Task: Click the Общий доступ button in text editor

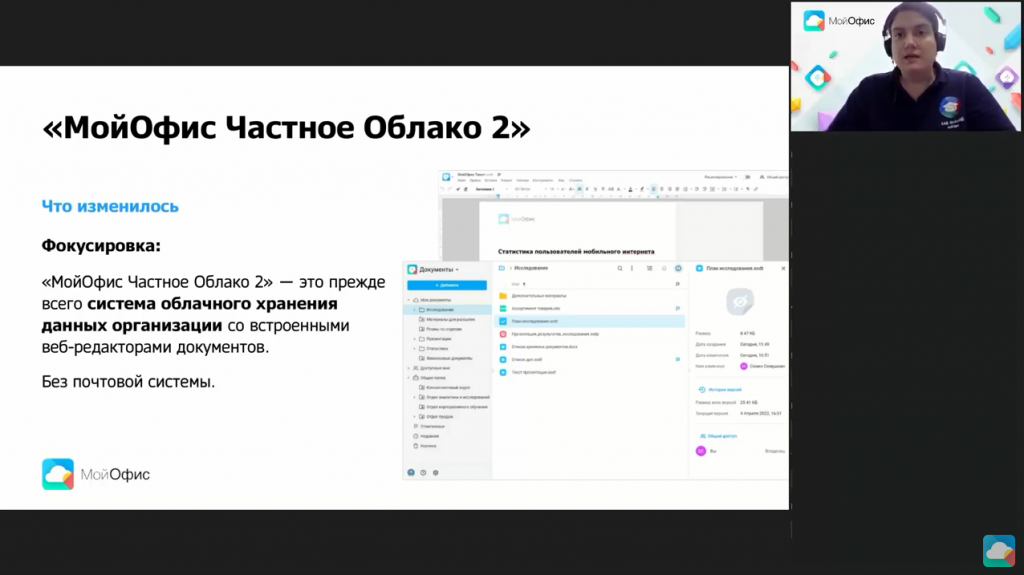Action: pyautogui.click(x=775, y=177)
